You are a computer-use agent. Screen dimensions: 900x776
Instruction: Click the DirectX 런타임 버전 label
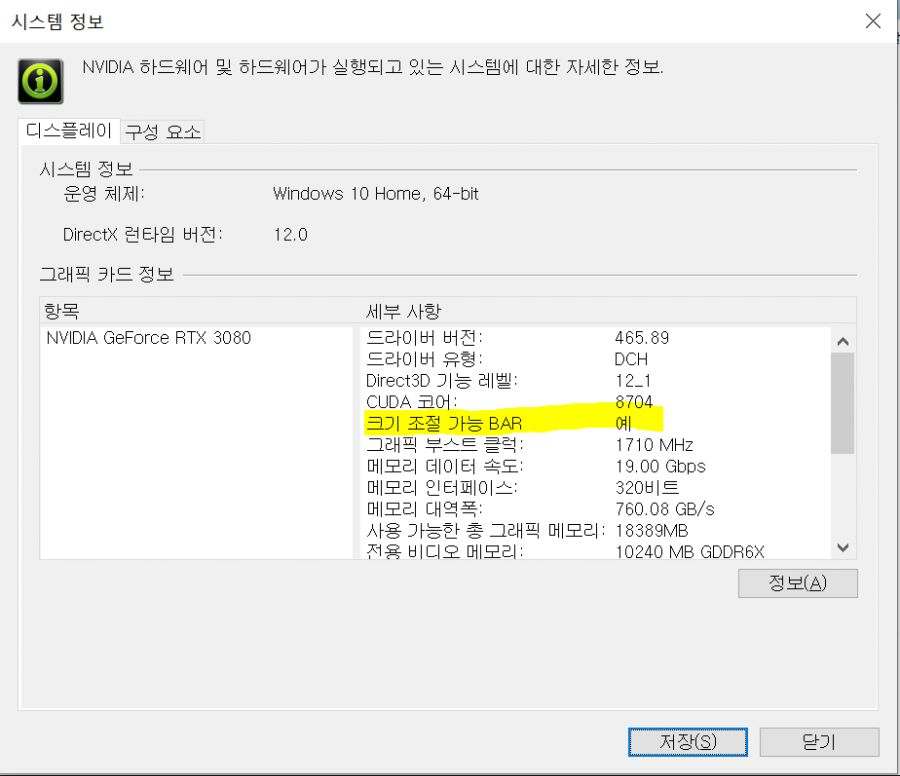pyautogui.click(x=142, y=235)
